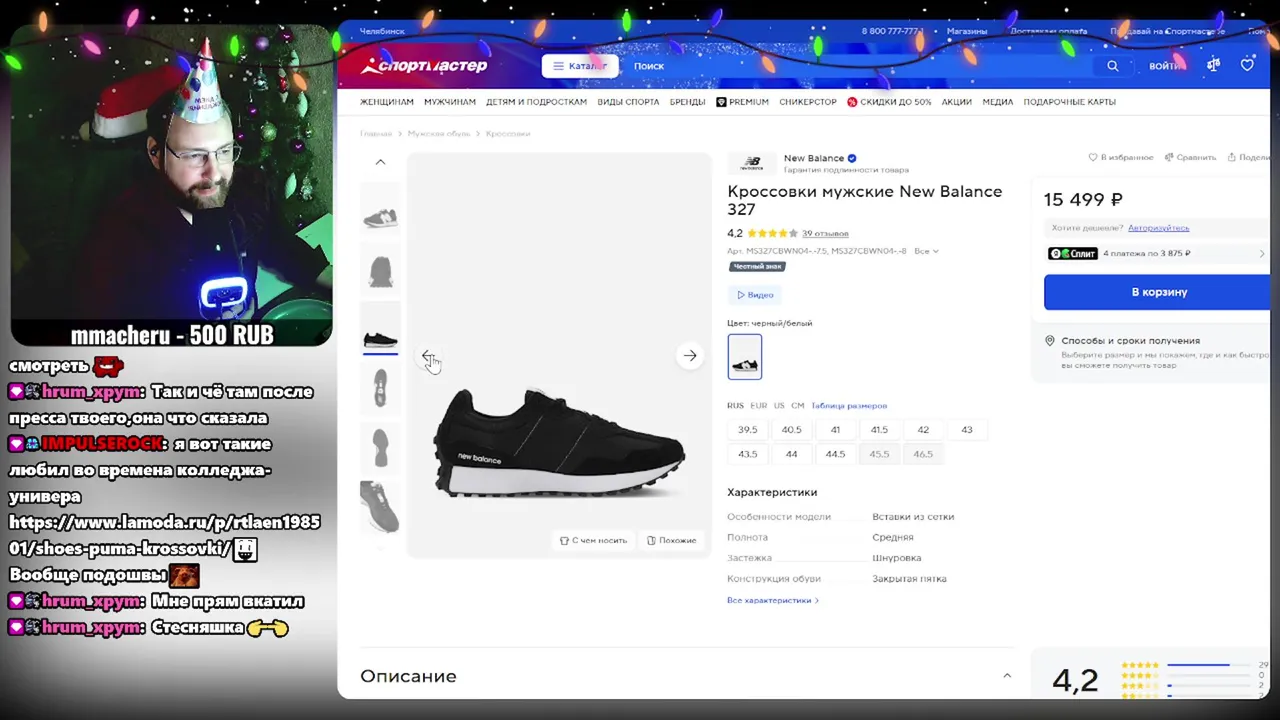Open 'ВИДЫ СПОРТА' menu
The height and width of the screenshot is (720, 1280).
click(x=628, y=102)
